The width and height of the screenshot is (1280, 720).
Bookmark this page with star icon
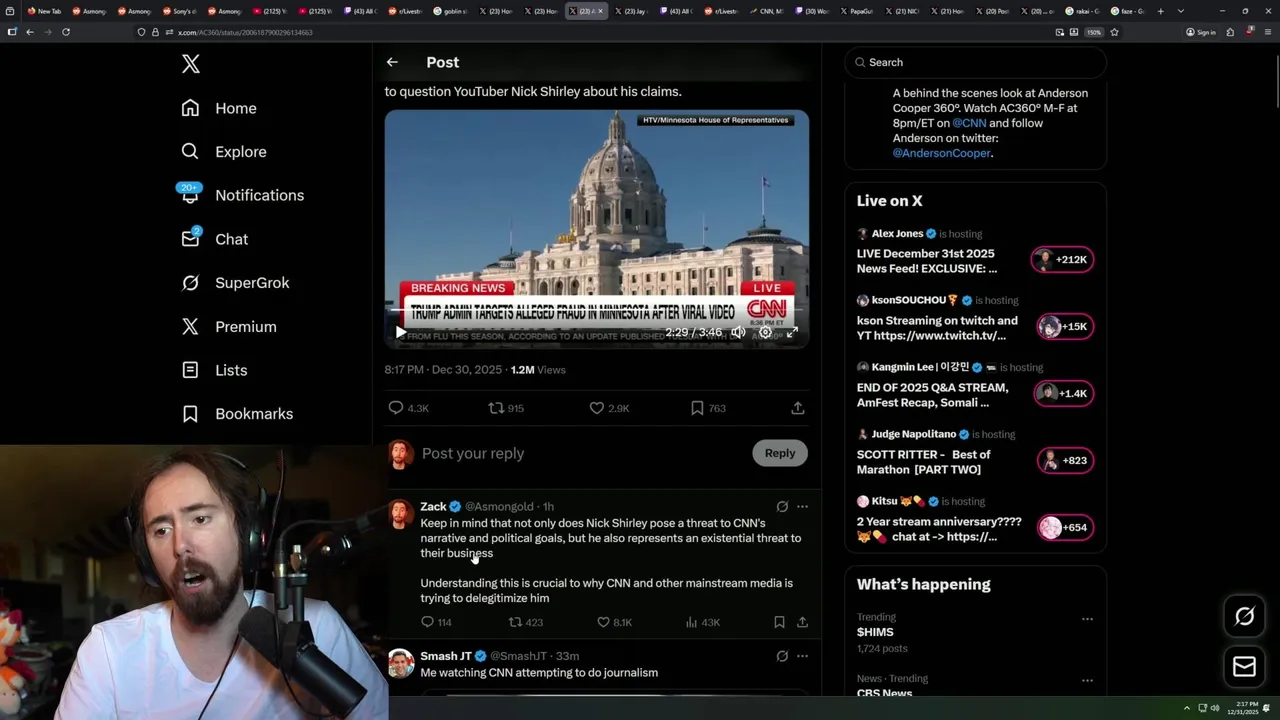(1114, 32)
